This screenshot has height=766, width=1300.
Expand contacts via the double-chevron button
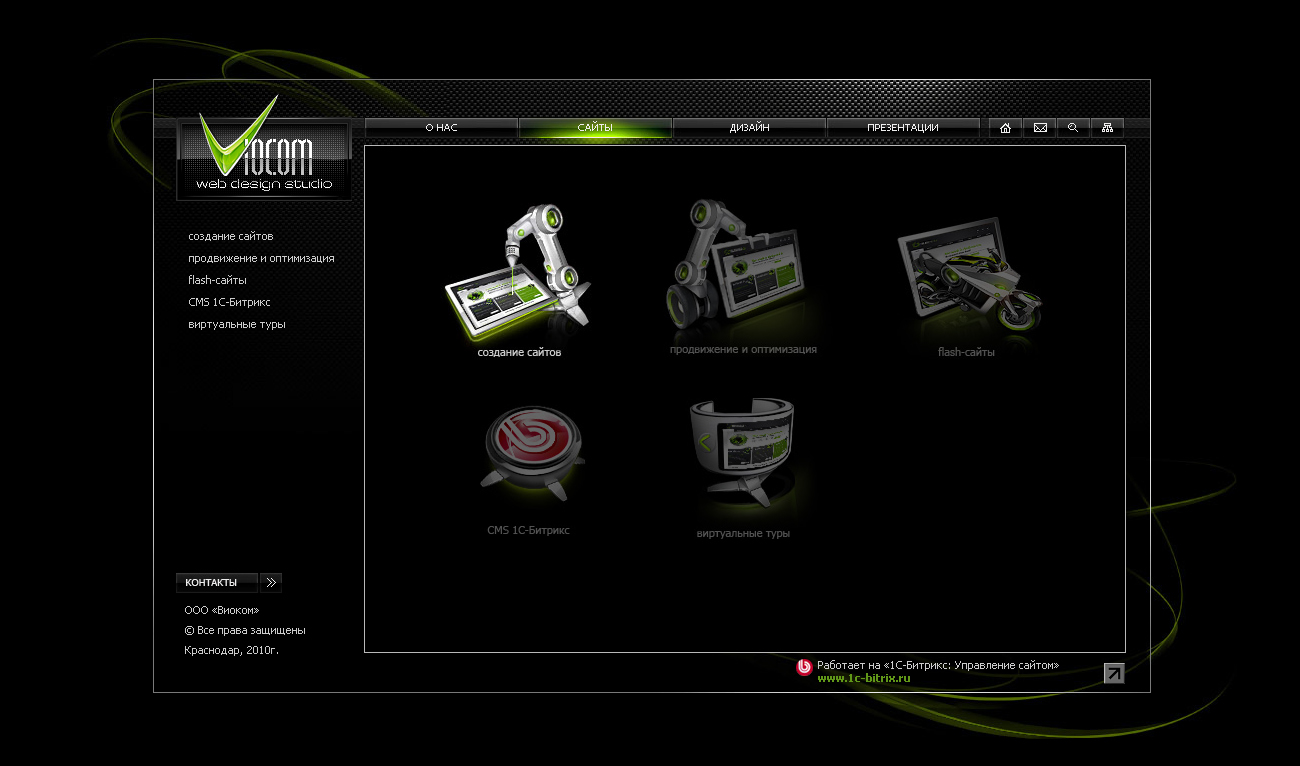pos(270,582)
